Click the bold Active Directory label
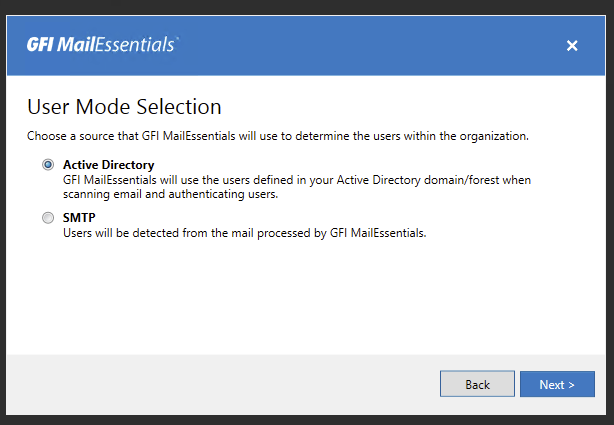The image size is (614, 425). tap(108, 165)
